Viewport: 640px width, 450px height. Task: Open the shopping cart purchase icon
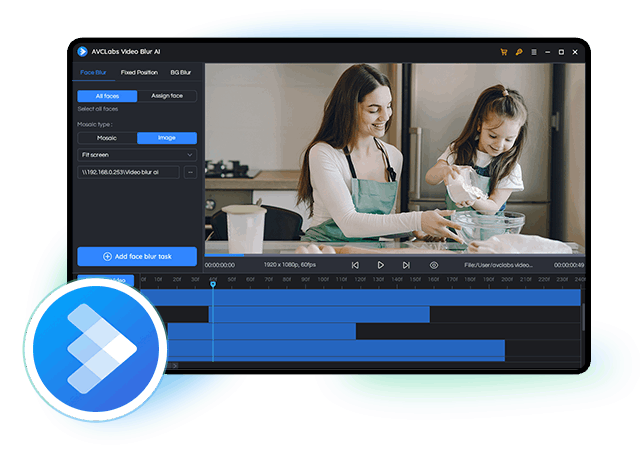pyautogui.click(x=504, y=52)
